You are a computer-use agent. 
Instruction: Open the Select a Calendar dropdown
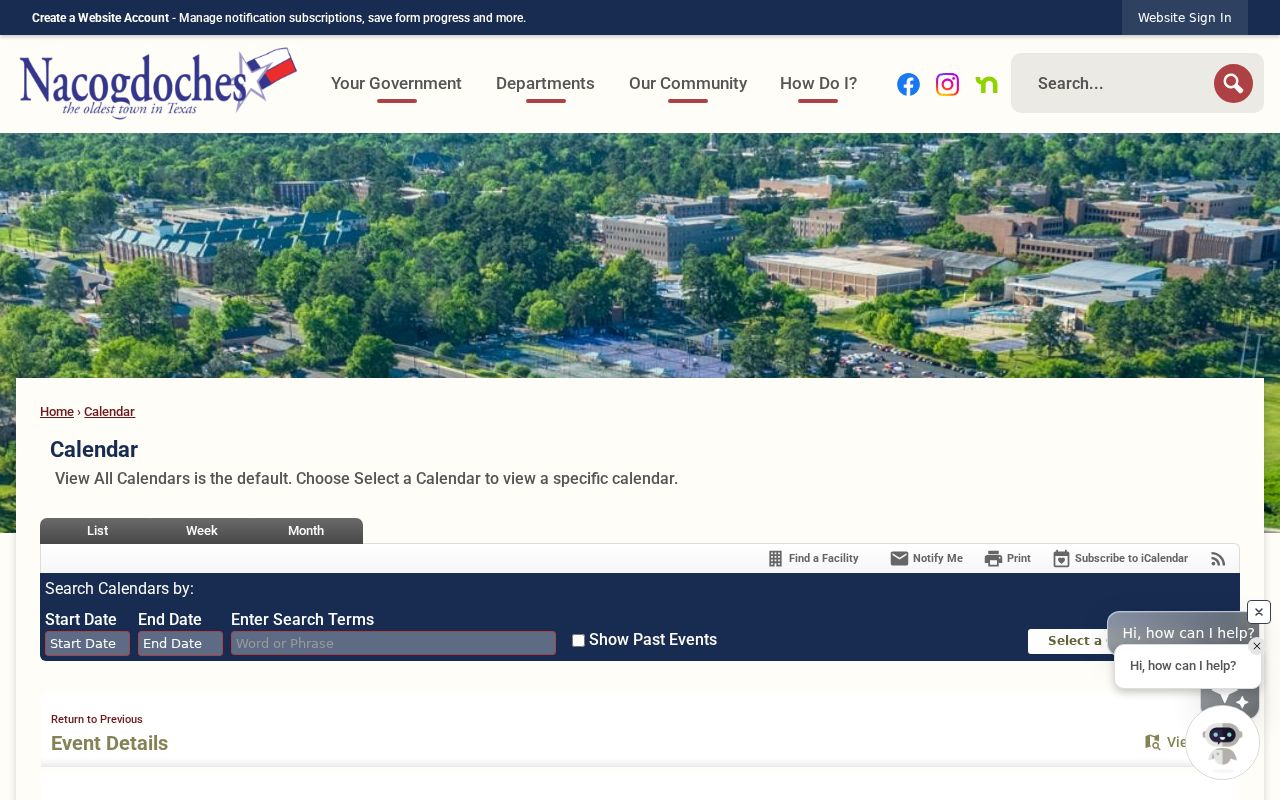[x=1070, y=641]
